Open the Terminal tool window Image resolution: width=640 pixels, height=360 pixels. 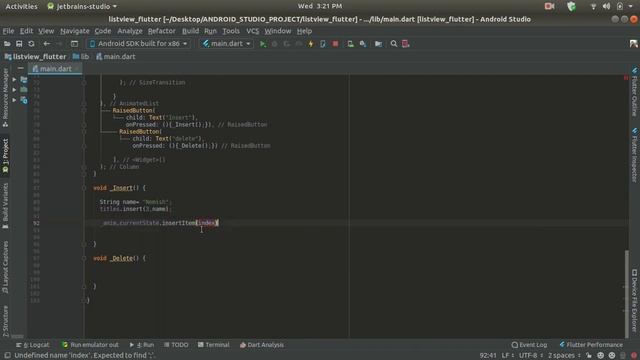click(213, 345)
